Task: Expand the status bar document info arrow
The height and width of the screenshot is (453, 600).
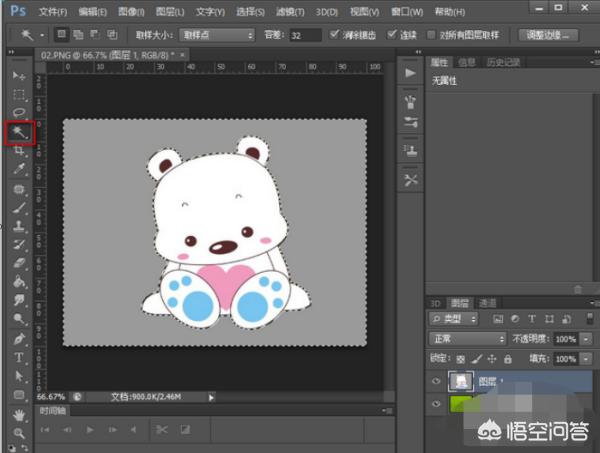Action: pos(211,397)
